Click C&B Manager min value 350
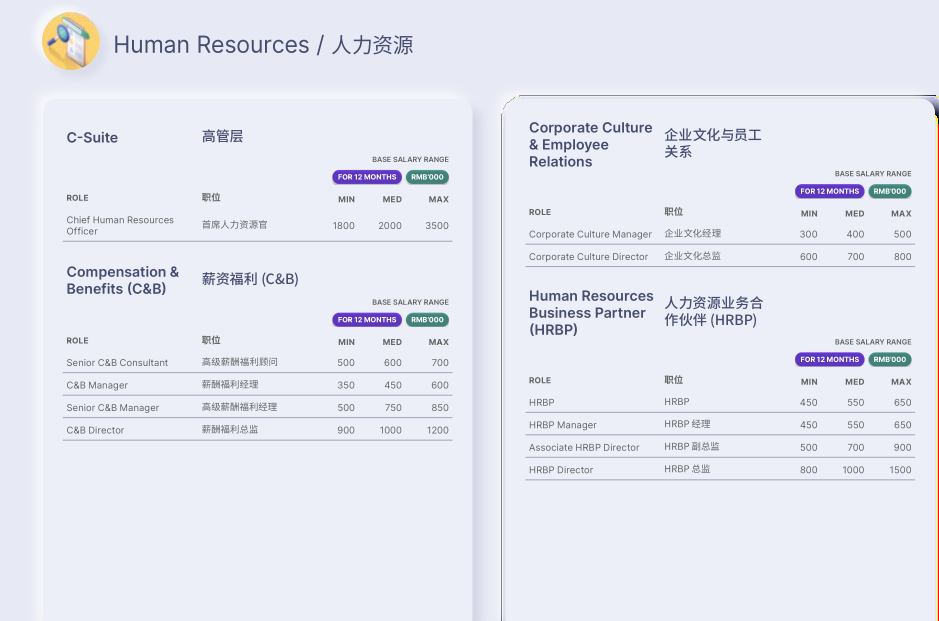Viewport: 939px width, 621px height. point(346,386)
